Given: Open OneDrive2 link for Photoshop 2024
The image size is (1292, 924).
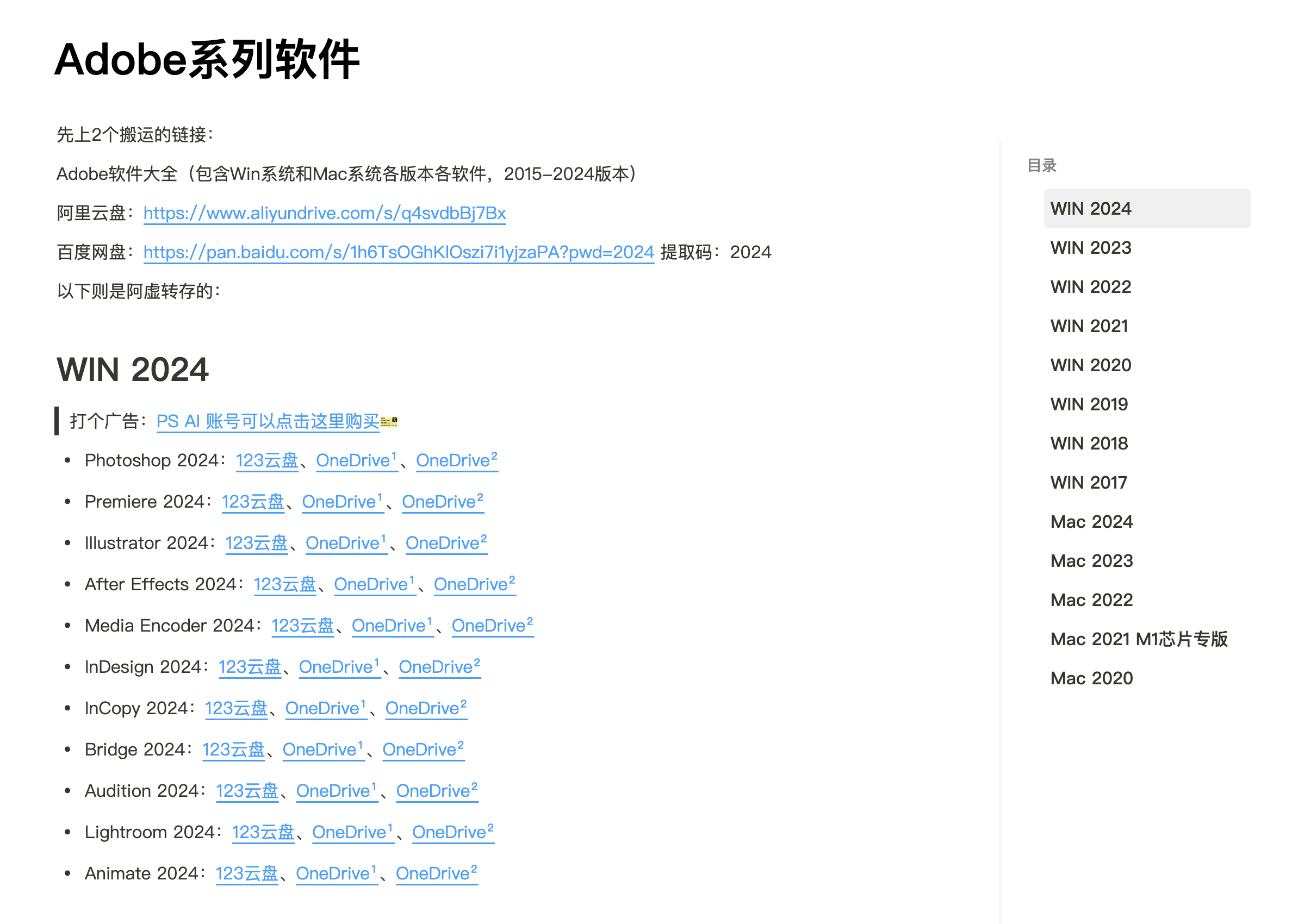Looking at the screenshot, I should click(456, 460).
